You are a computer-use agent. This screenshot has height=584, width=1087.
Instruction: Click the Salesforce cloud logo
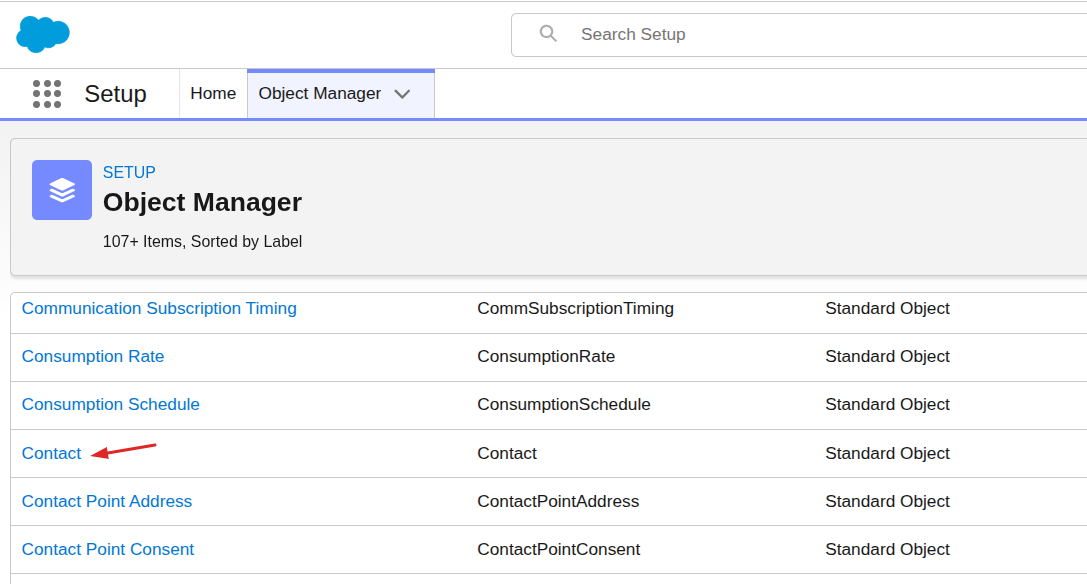43,34
